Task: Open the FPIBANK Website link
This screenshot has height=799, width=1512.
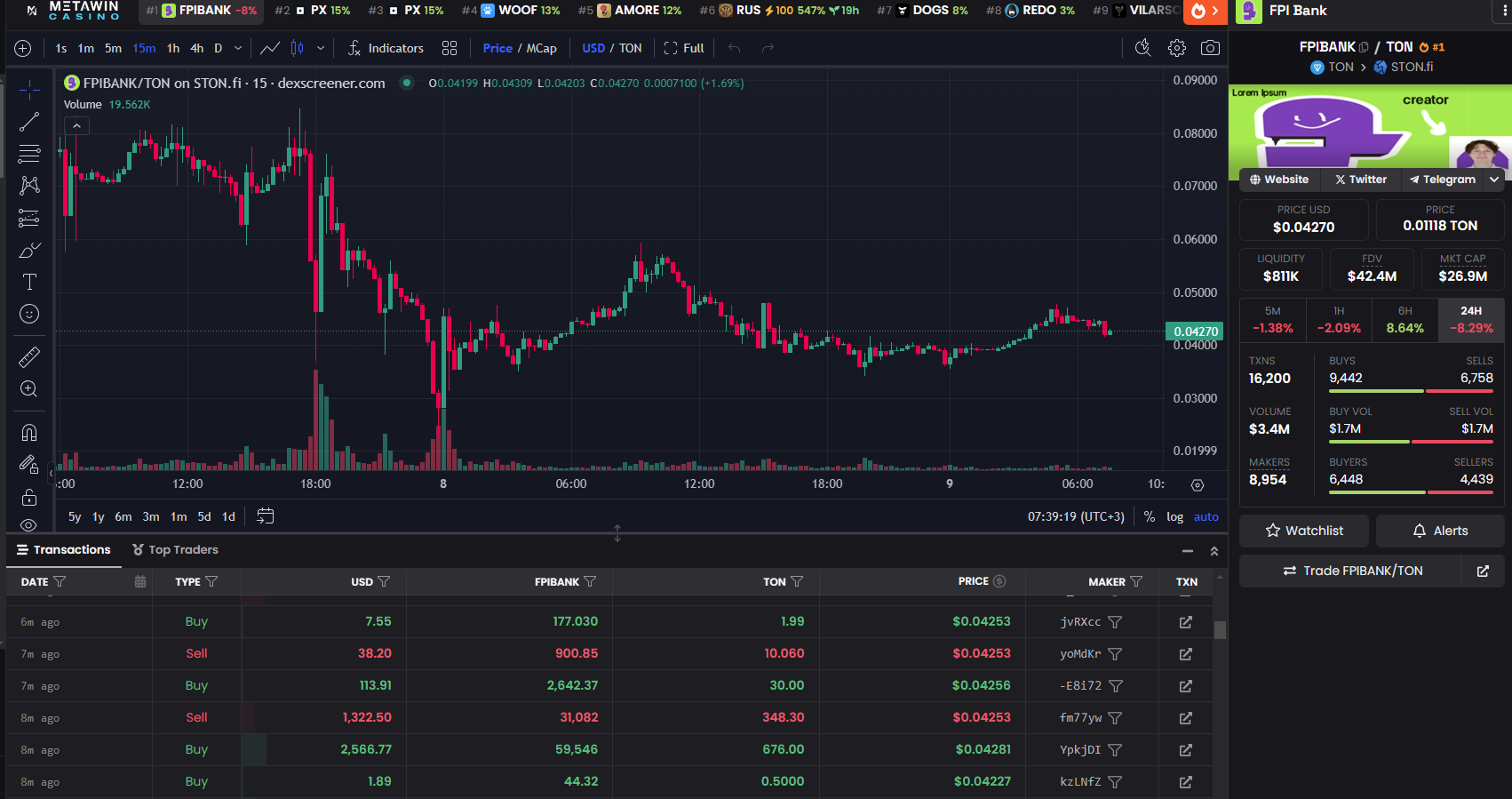Action: pos(1279,180)
